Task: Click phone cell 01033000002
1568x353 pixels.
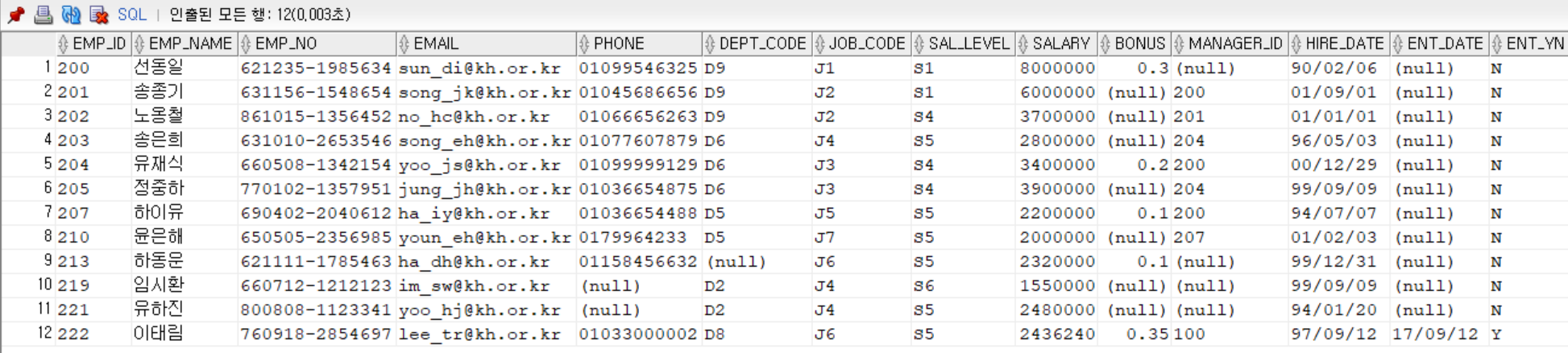Action: [638, 334]
